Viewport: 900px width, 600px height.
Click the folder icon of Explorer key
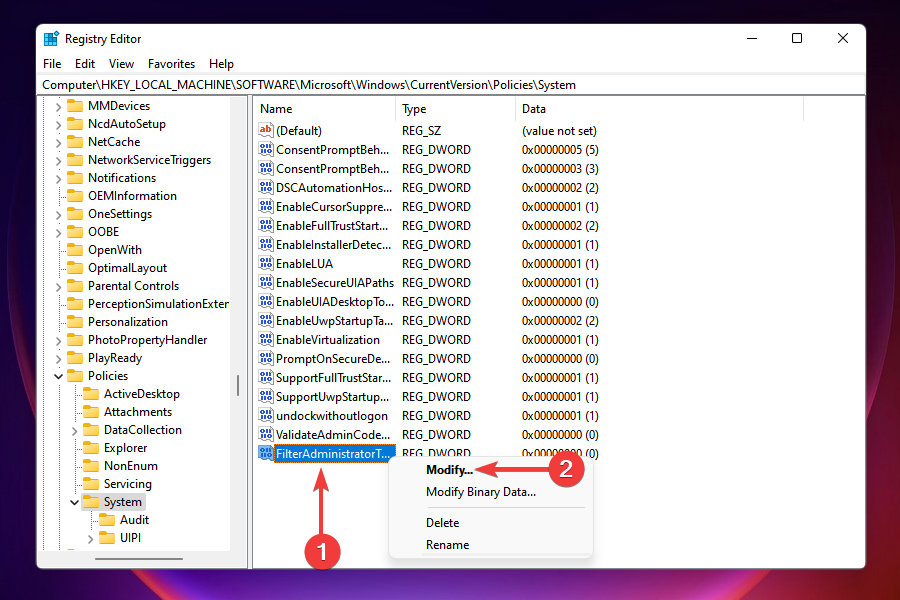pos(91,447)
